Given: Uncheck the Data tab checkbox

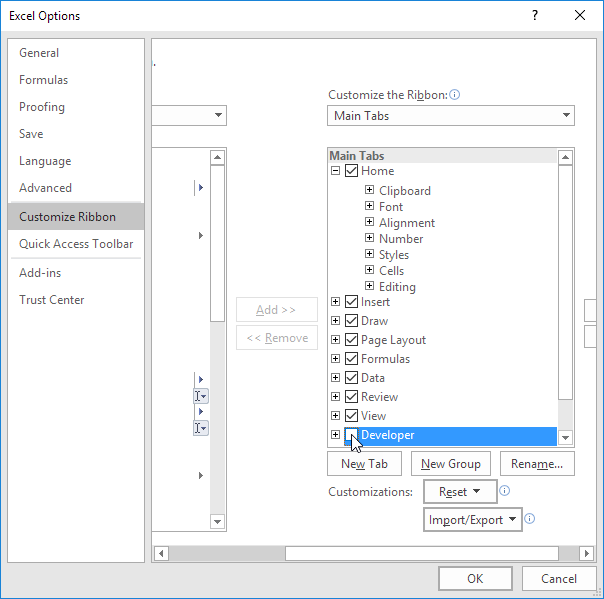Looking at the screenshot, I should (351, 378).
